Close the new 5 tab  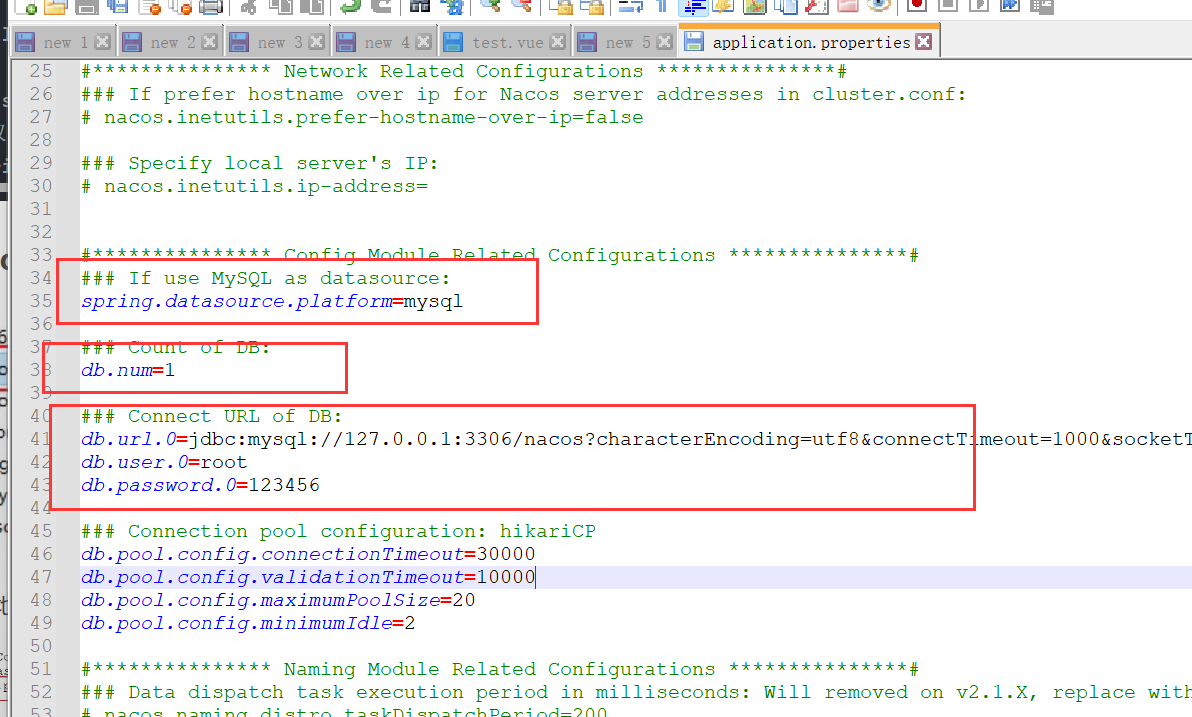pyautogui.click(x=664, y=42)
